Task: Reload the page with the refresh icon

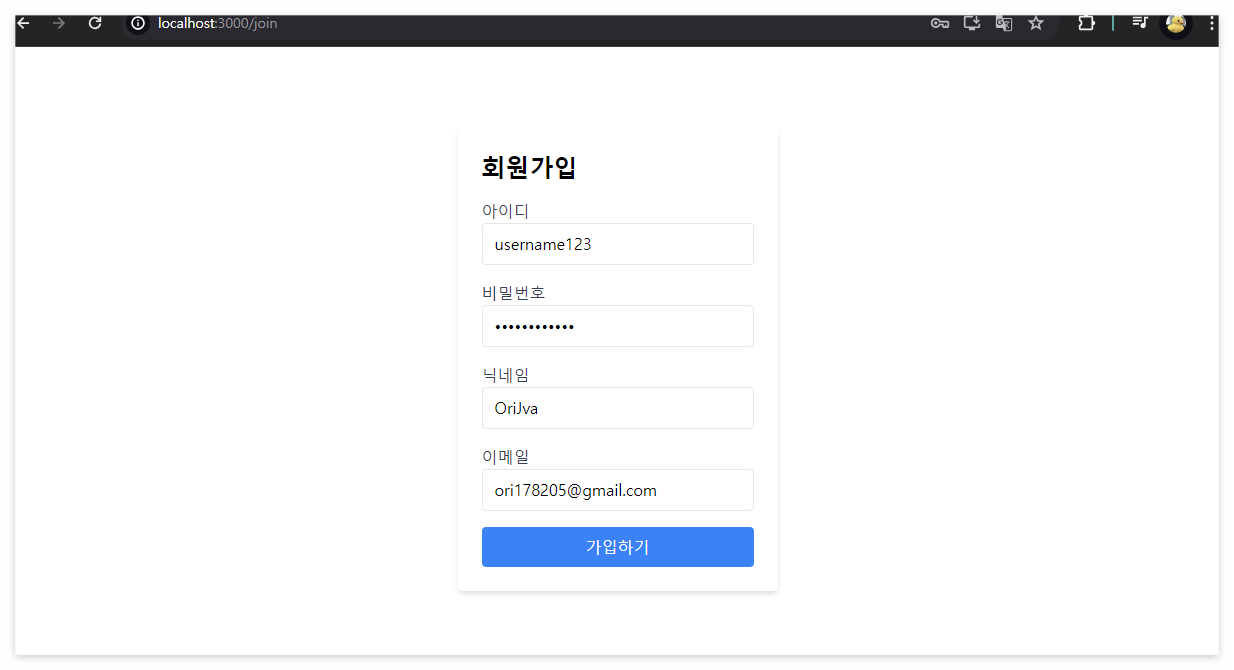Action: click(95, 23)
